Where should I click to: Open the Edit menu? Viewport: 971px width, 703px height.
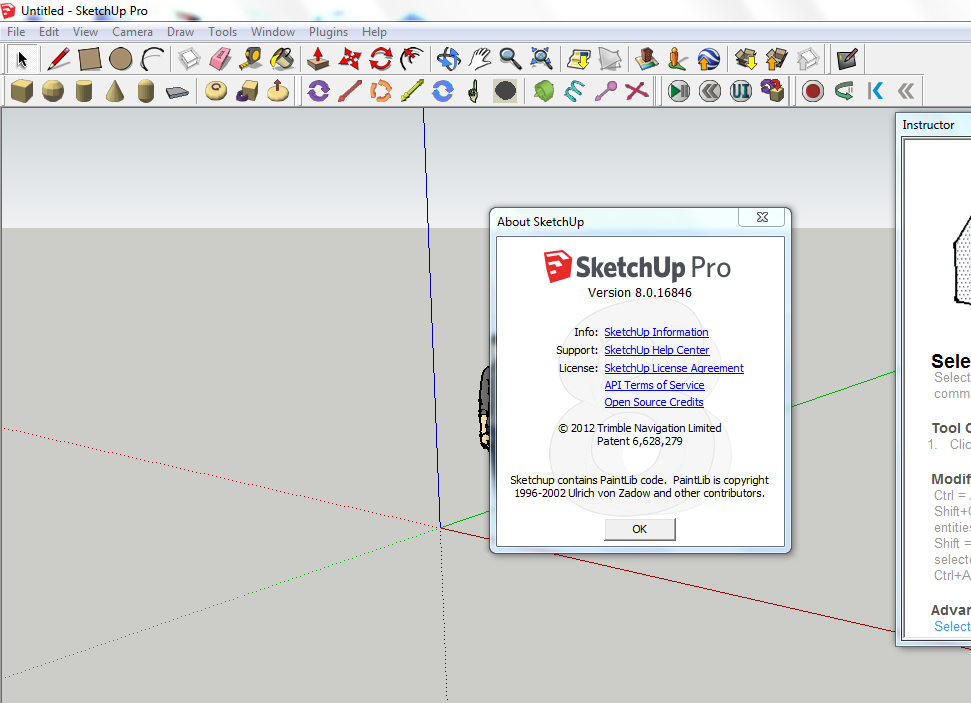click(49, 32)
